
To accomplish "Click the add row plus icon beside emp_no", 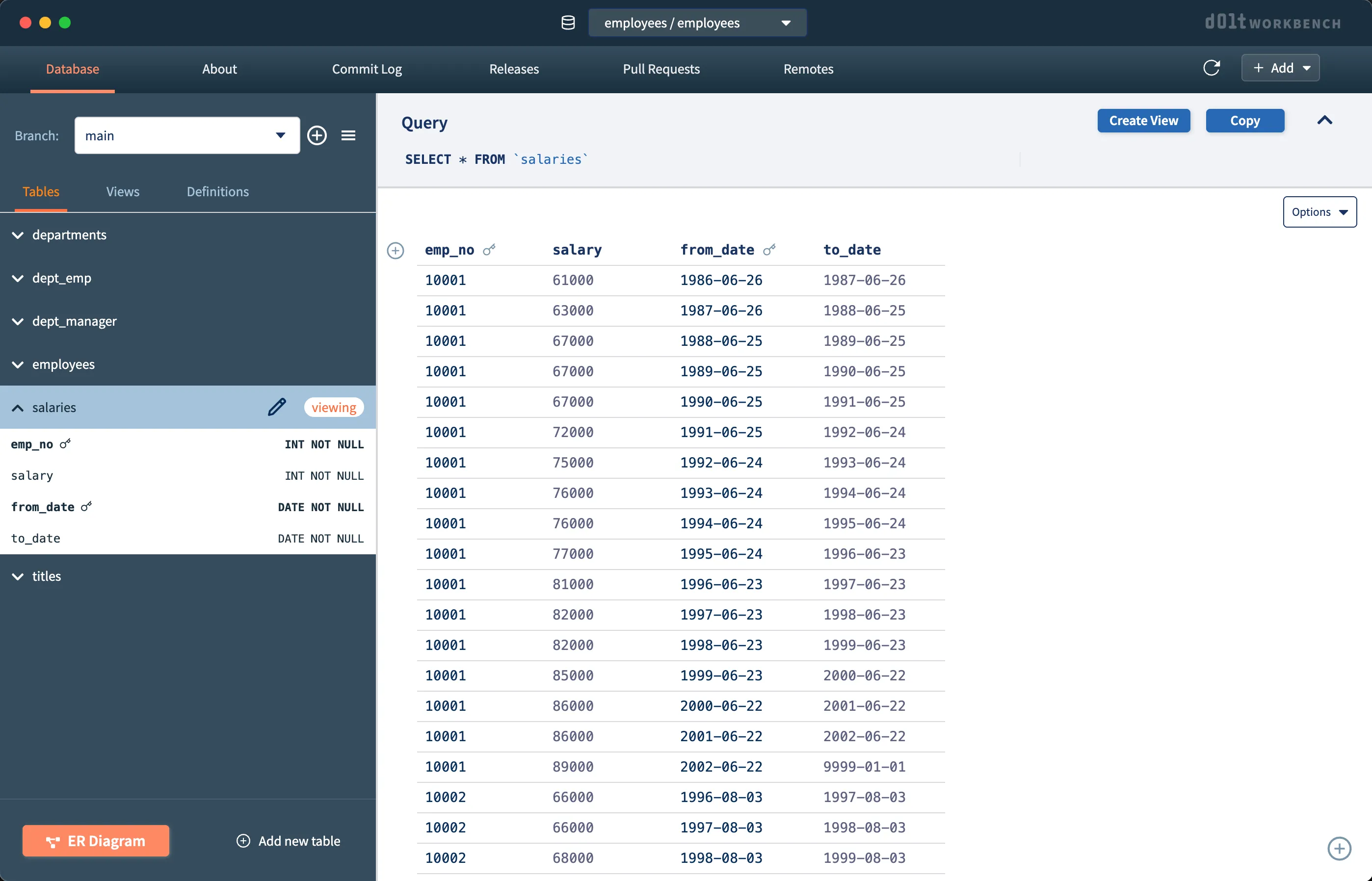I will [396, 251].
